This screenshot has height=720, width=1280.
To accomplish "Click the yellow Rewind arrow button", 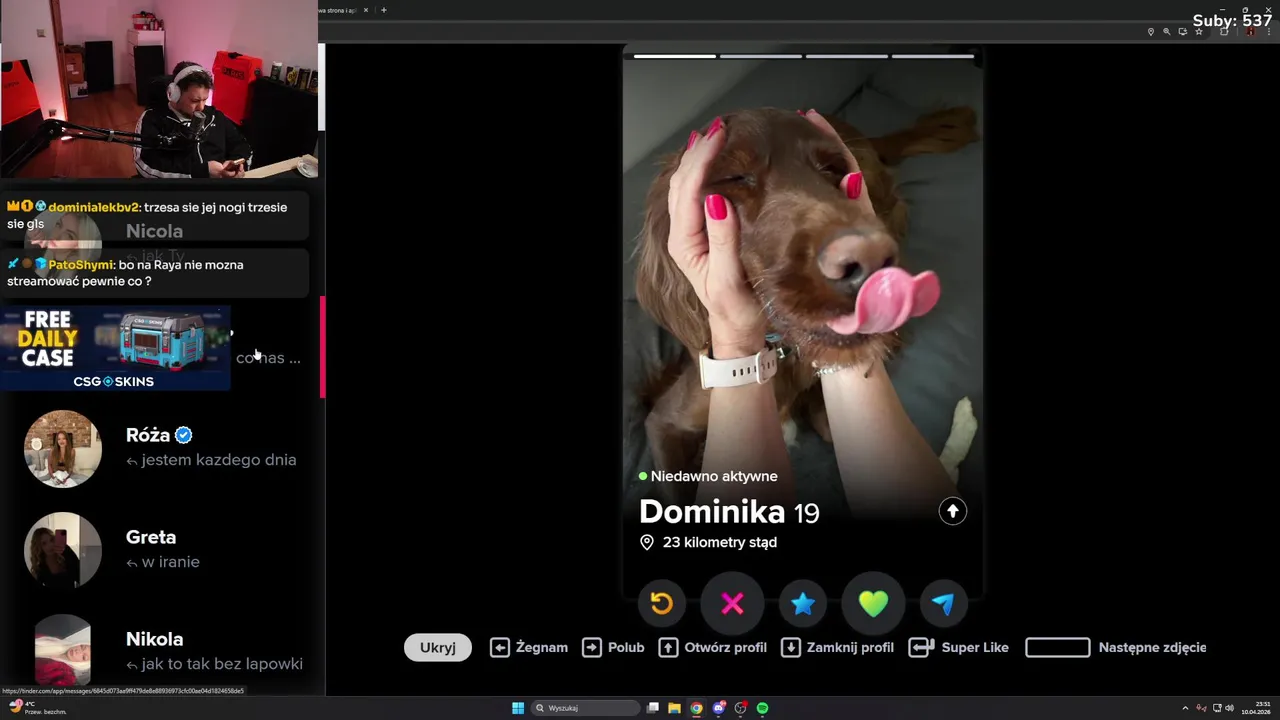I will pyautogui.click(x=662, y=603).
